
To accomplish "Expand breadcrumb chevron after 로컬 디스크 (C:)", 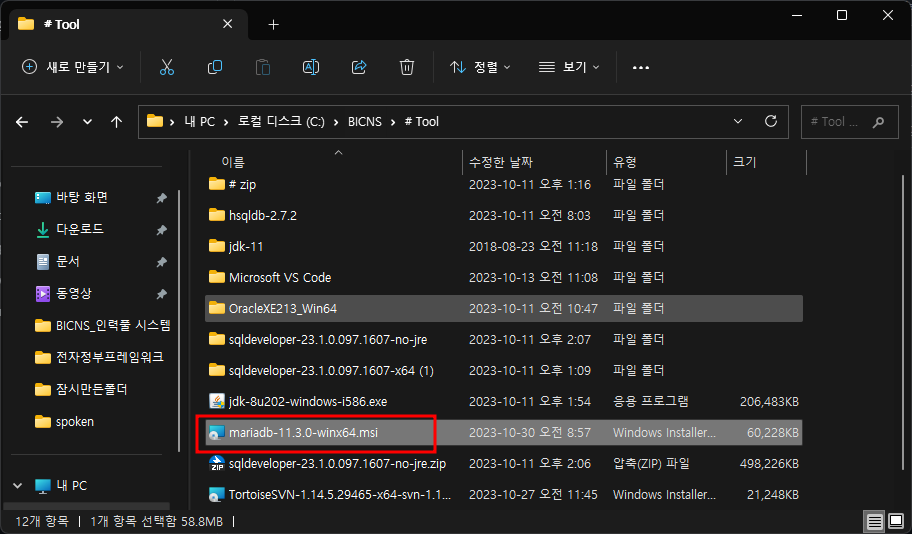I will pyautogui.click(x=336, y=122).
